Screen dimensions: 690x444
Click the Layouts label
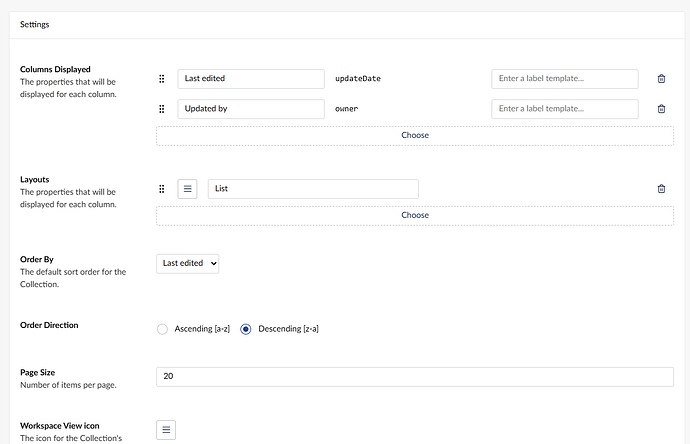click(x=34, y=180)
